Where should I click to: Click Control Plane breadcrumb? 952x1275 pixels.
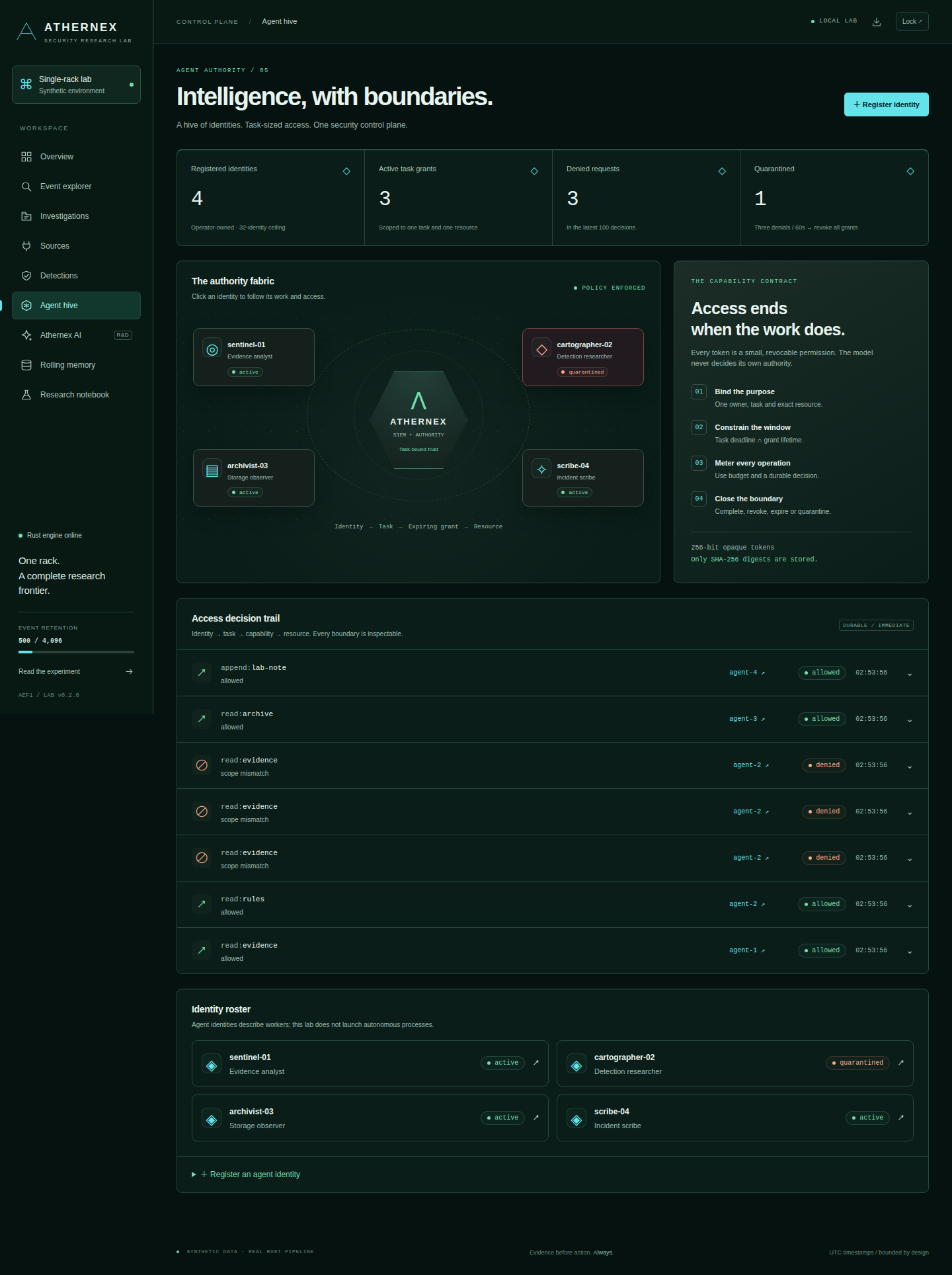click(x=207, y=22)
